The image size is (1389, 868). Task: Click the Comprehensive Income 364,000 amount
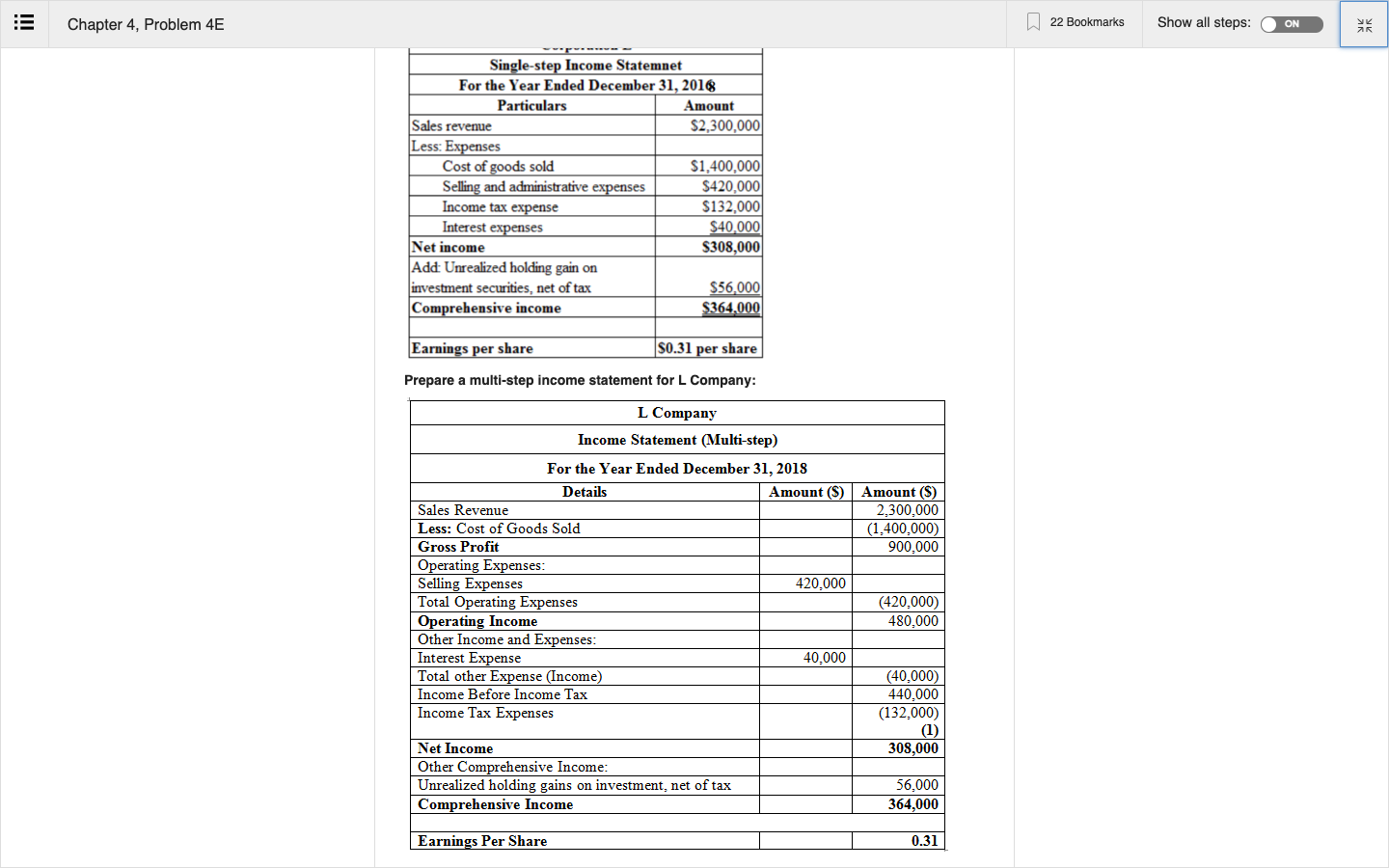(912, 804)
